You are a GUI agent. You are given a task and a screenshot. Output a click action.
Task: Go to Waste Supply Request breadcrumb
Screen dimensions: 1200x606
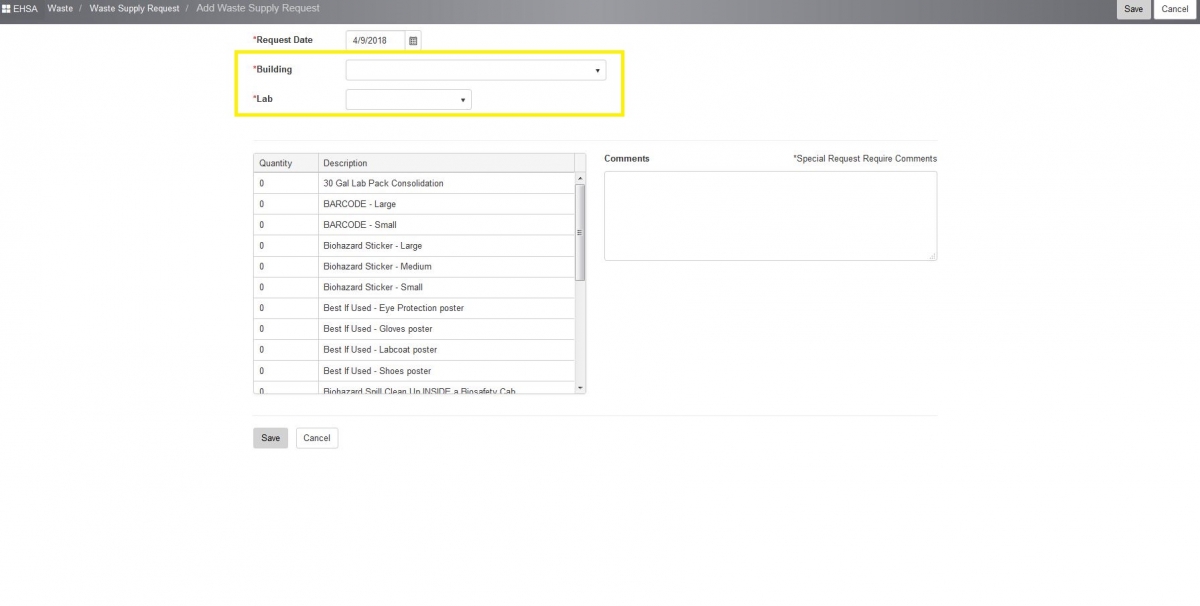[x=134, y=9]
